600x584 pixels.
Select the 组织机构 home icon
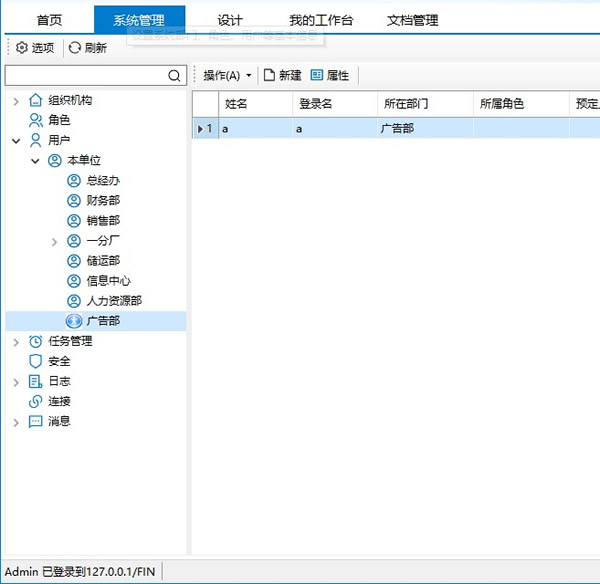36,100
